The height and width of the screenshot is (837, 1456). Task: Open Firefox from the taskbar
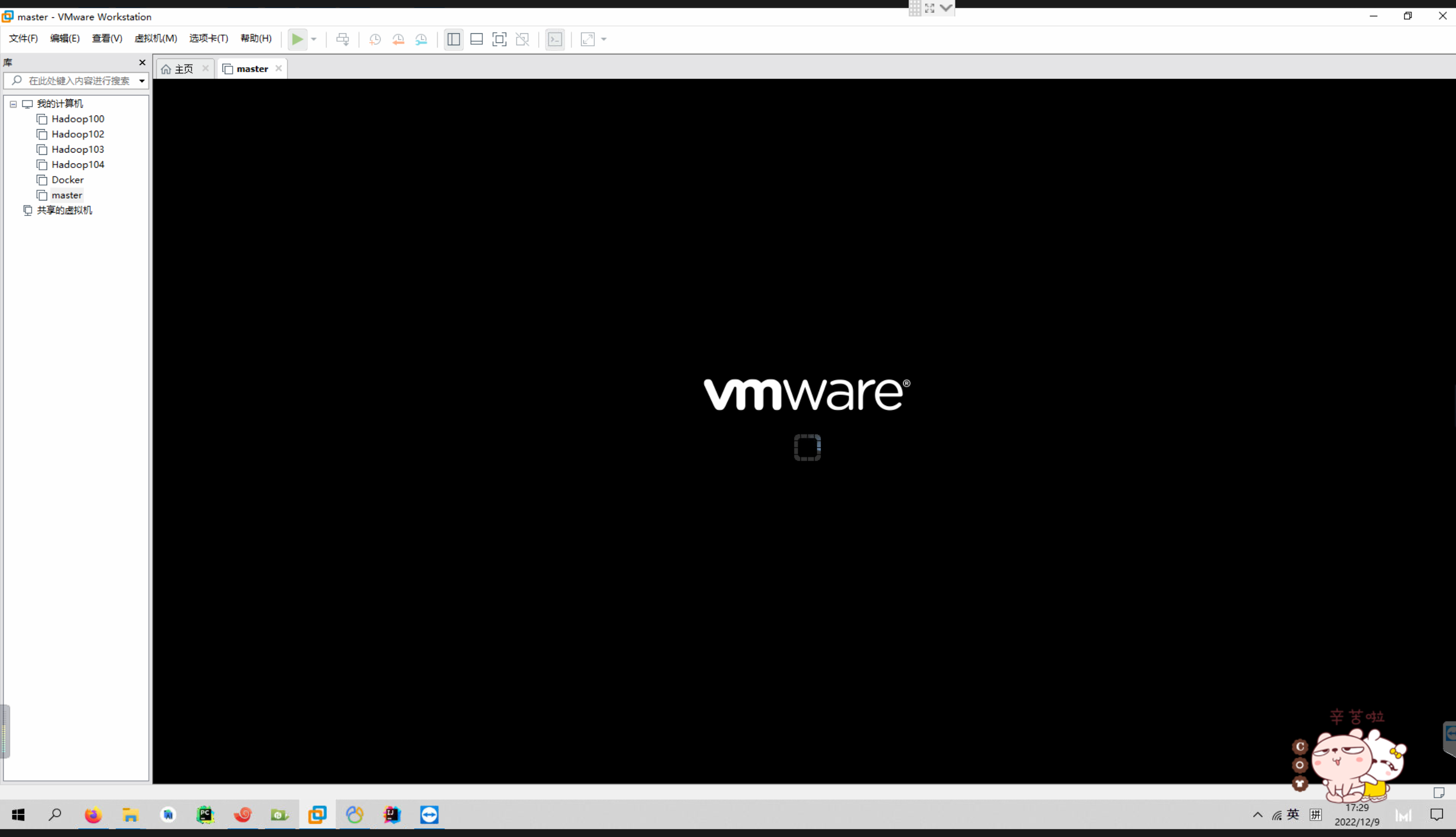point(93,815)
